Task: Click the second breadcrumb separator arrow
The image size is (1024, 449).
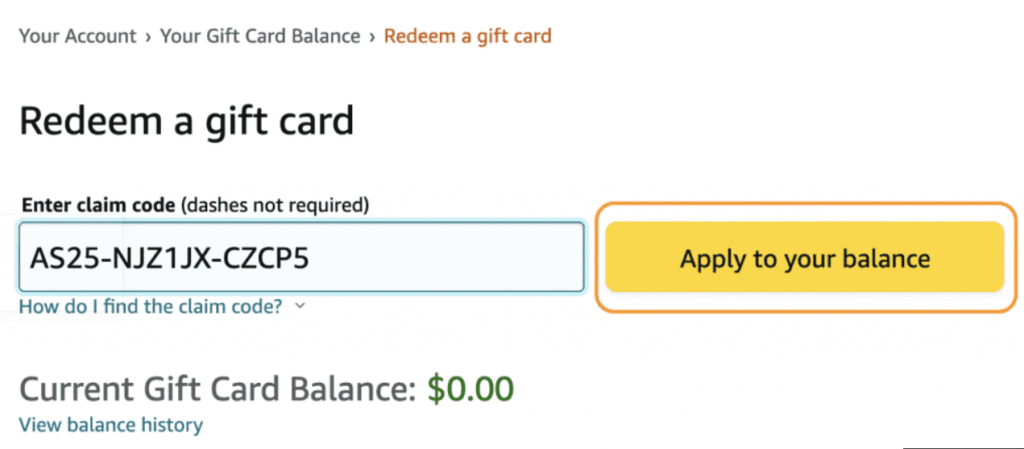Action: click(372, 37)
